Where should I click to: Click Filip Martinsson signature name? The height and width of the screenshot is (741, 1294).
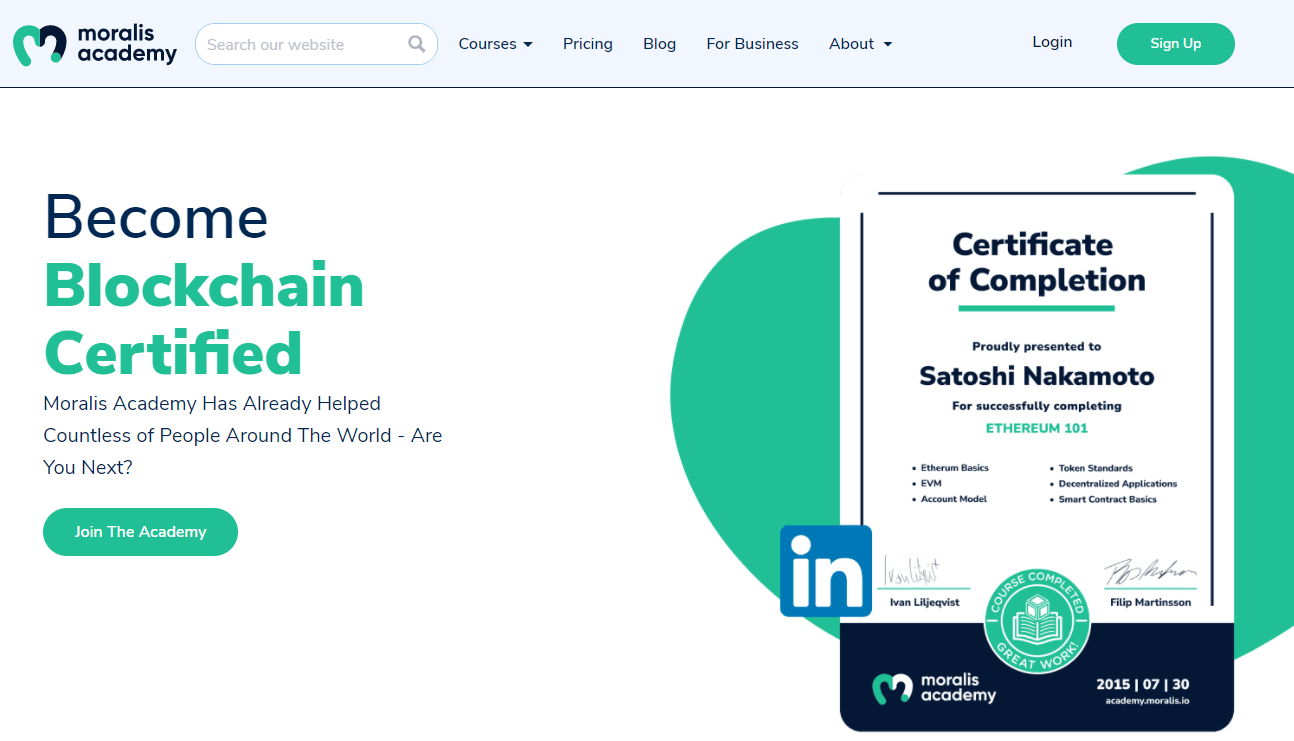(x=1150, y=602)
